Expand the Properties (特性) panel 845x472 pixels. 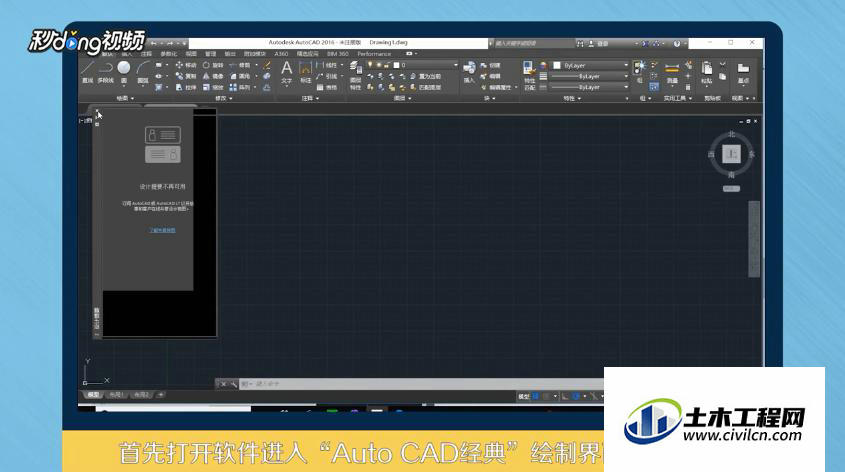coord(572,98)
